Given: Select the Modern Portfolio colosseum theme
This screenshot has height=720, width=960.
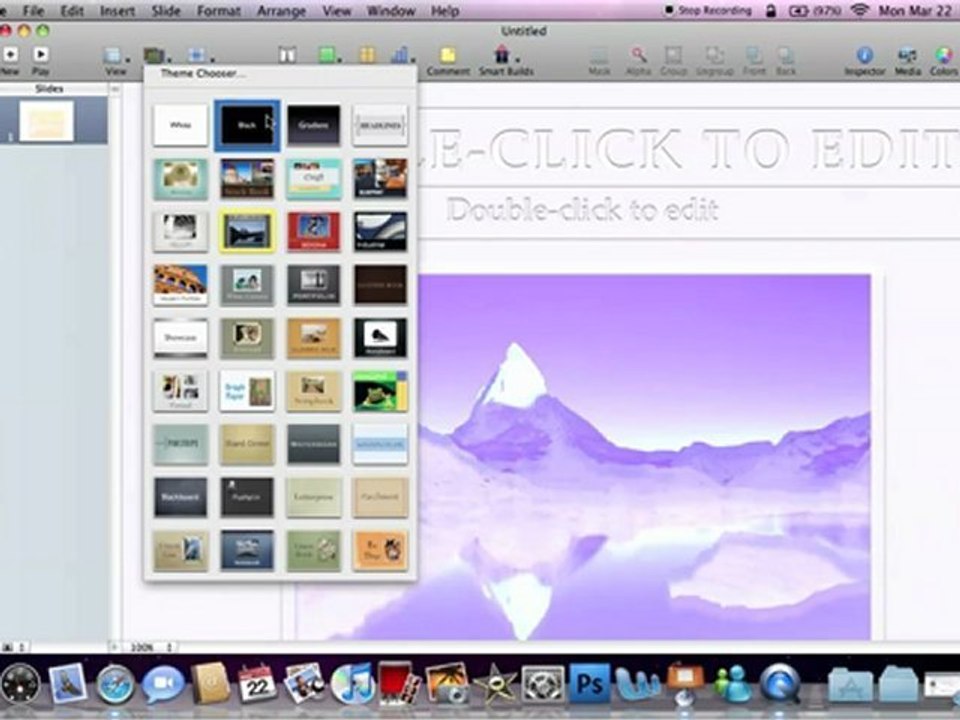Looking at the screenshot, I should (181, 285).
